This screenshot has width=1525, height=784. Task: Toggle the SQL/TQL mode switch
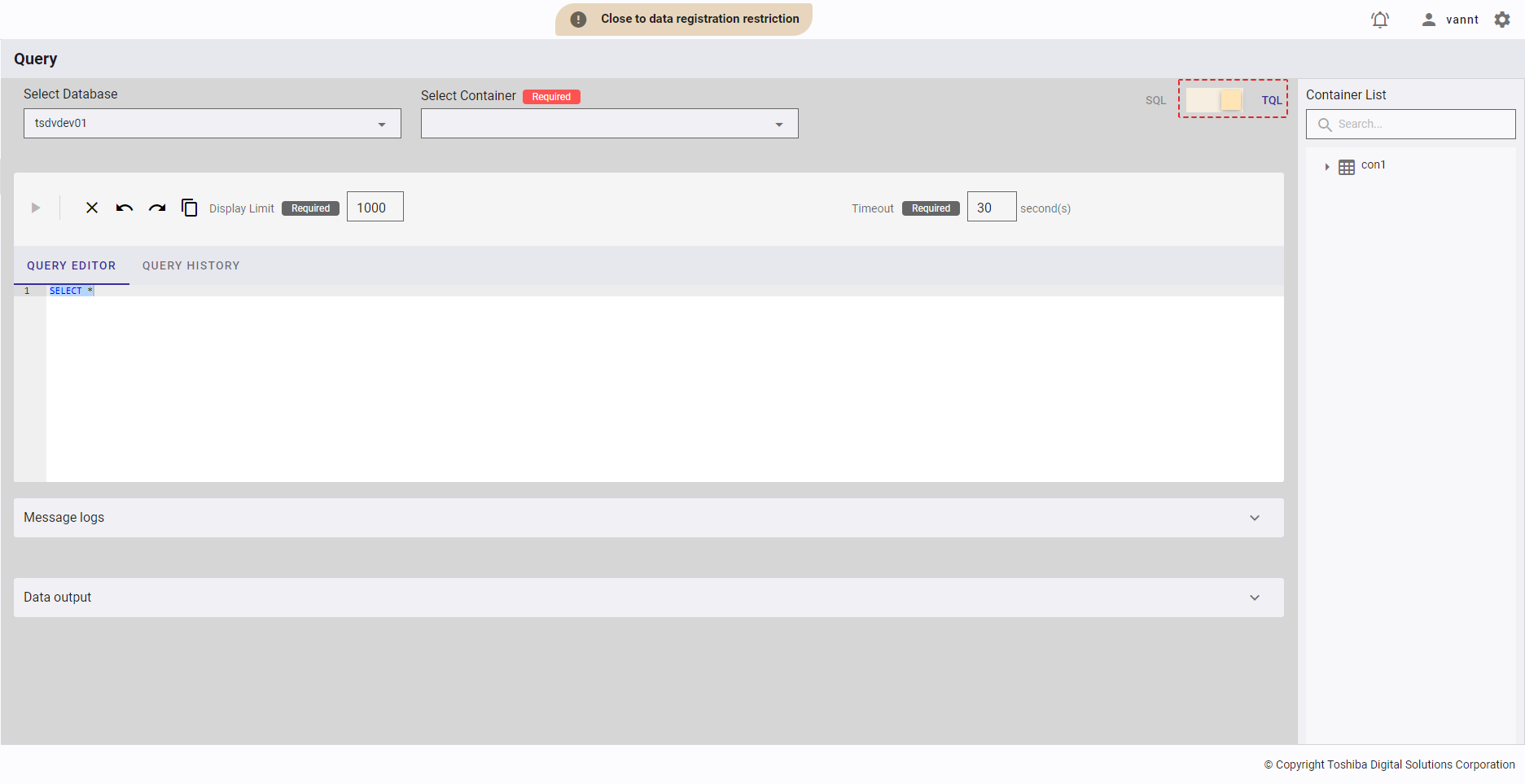click(1214, 100)
